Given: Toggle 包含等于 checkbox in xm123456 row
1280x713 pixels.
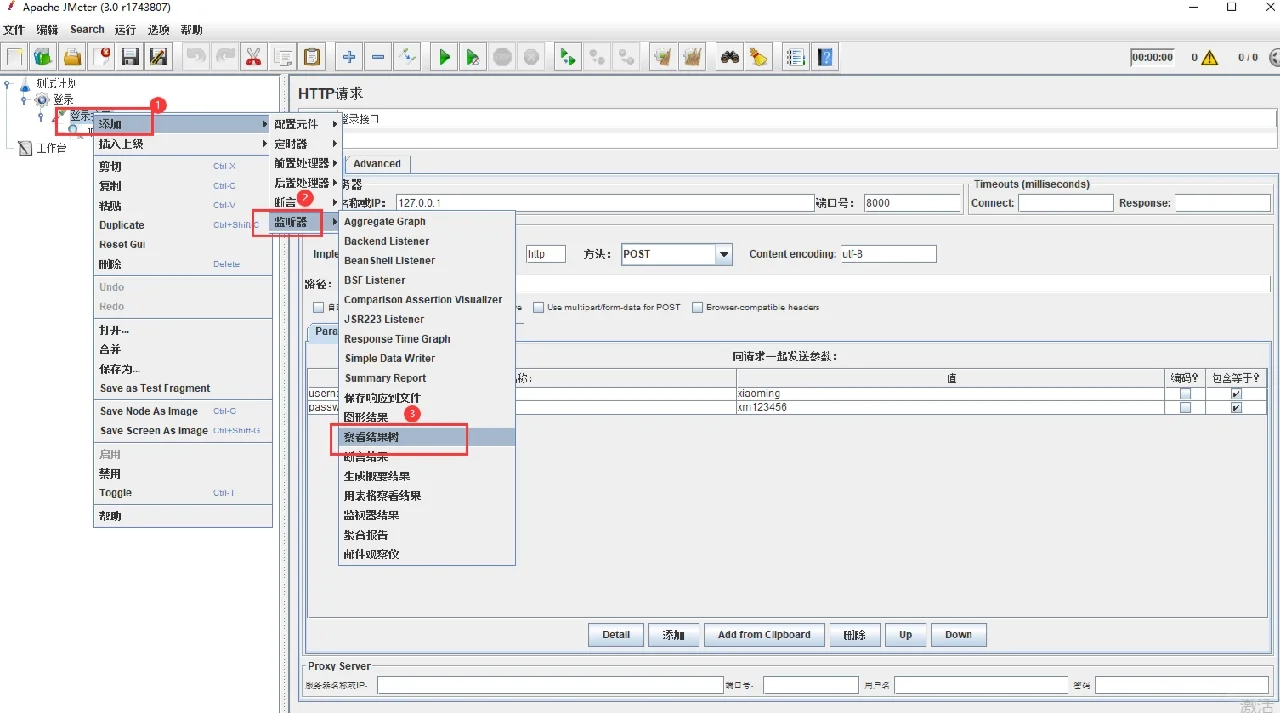Looking at the screenshot, I should [x=1236, y=408].
